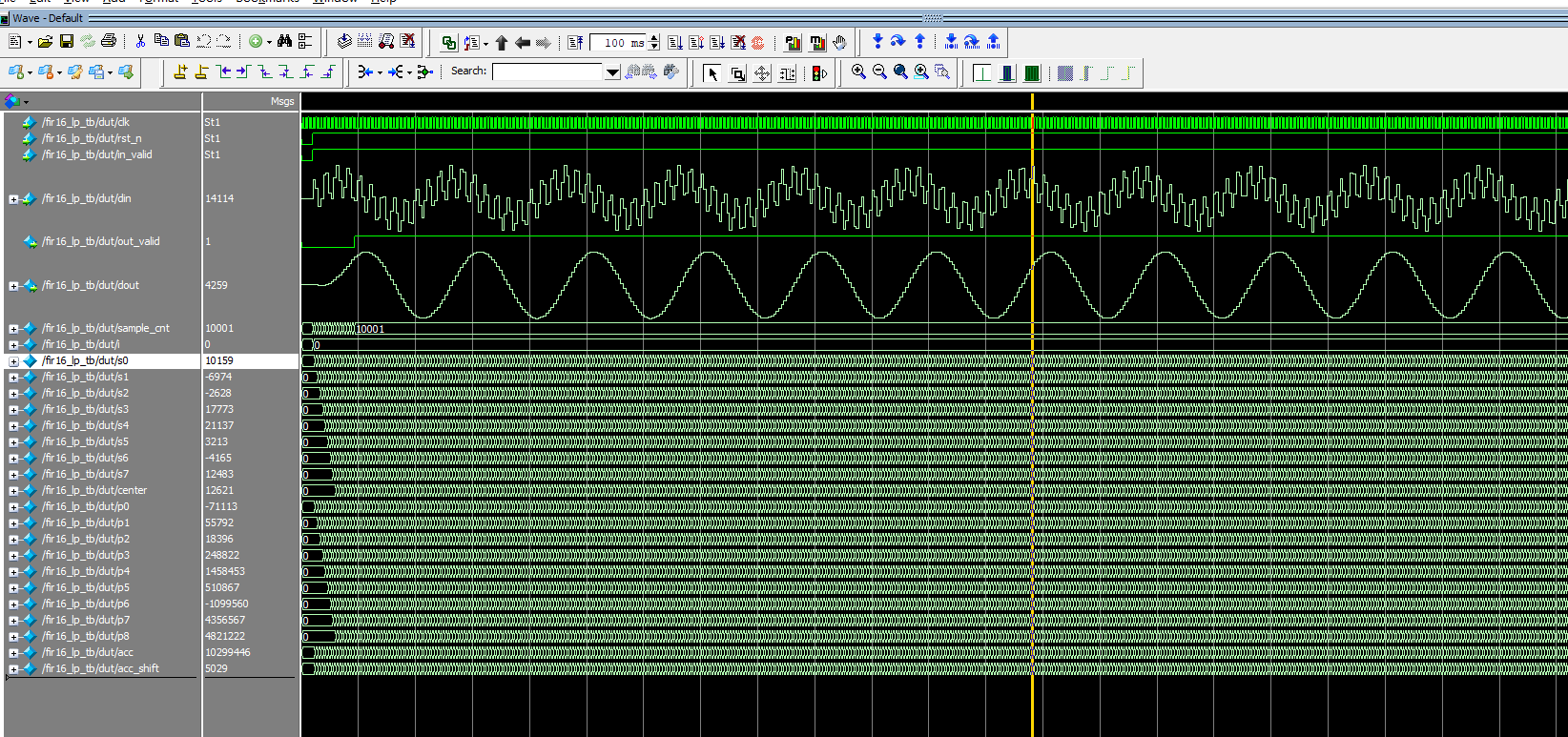
Task: Click the Restart simulation icon left of run length
Action: [575, 43]
